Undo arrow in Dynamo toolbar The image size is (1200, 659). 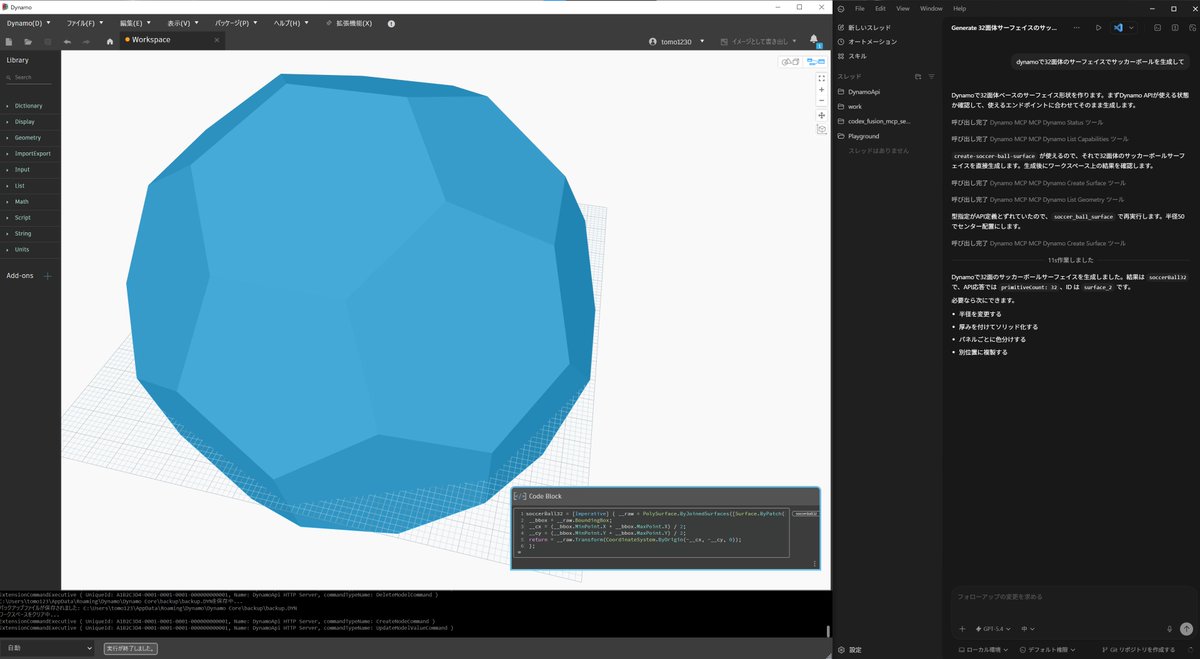67,41
